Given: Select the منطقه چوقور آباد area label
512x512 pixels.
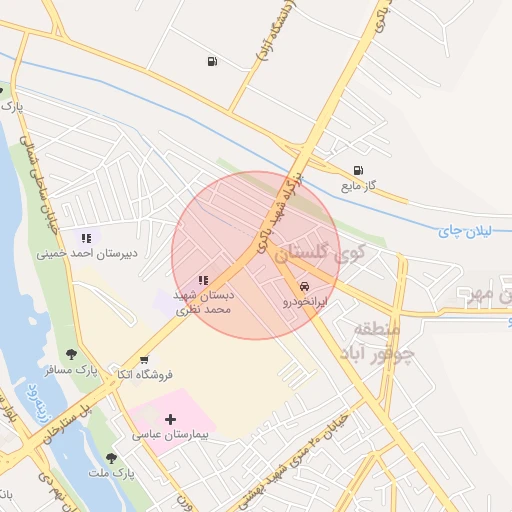Looking at the screenshot, I should [x=377, y=341].
